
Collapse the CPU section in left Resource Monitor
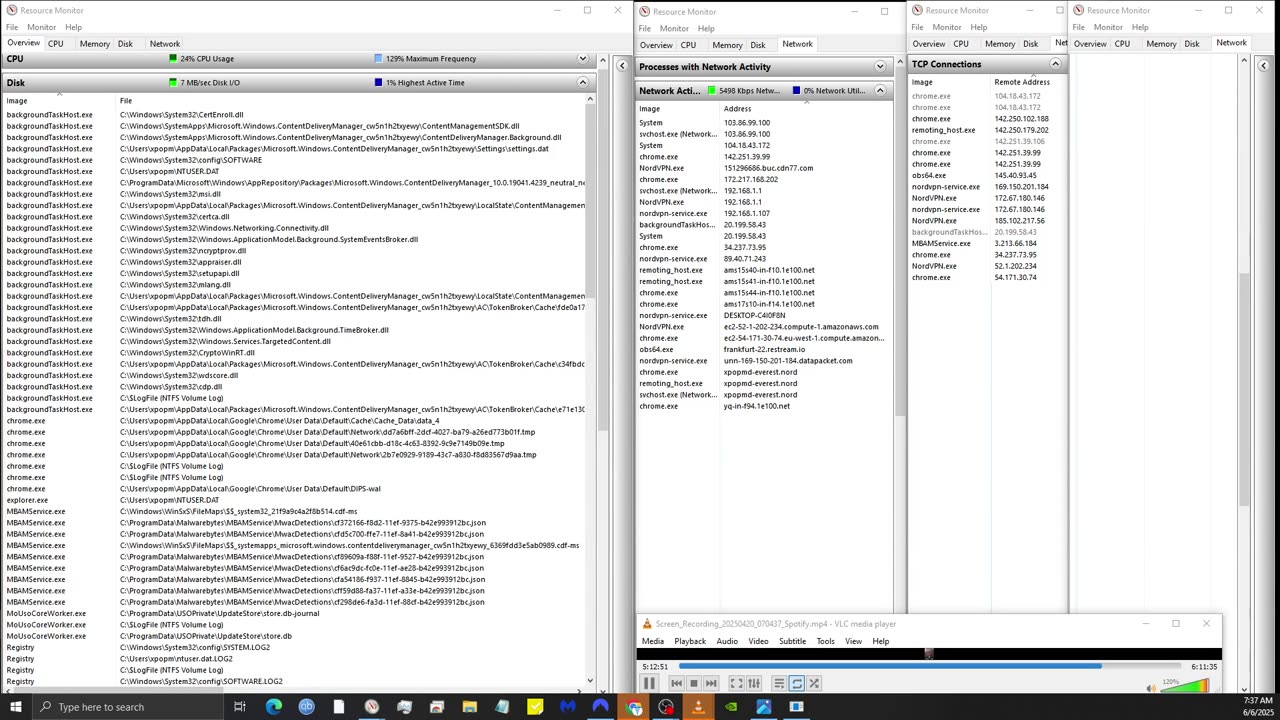[582, 59]
